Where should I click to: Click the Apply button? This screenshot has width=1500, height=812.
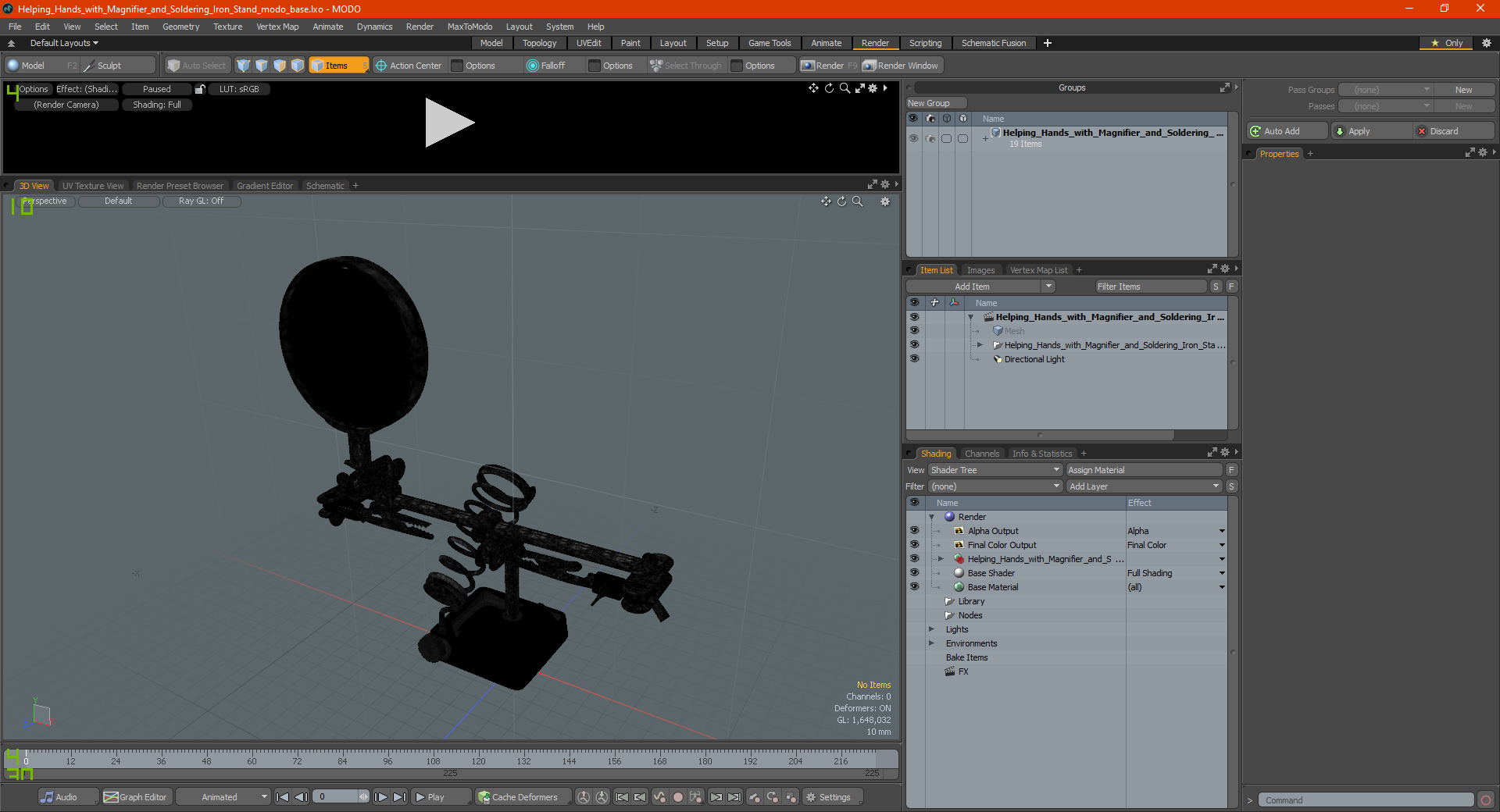pyautogui.click(x=1371, y=131)
